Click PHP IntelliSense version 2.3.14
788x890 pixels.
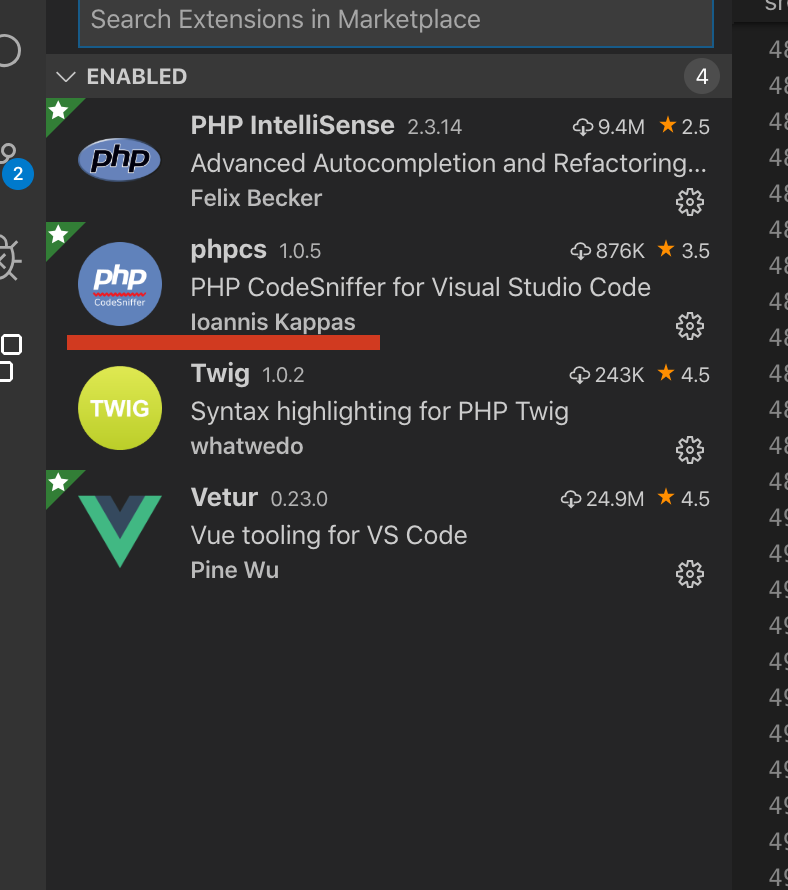click(434, 127)
